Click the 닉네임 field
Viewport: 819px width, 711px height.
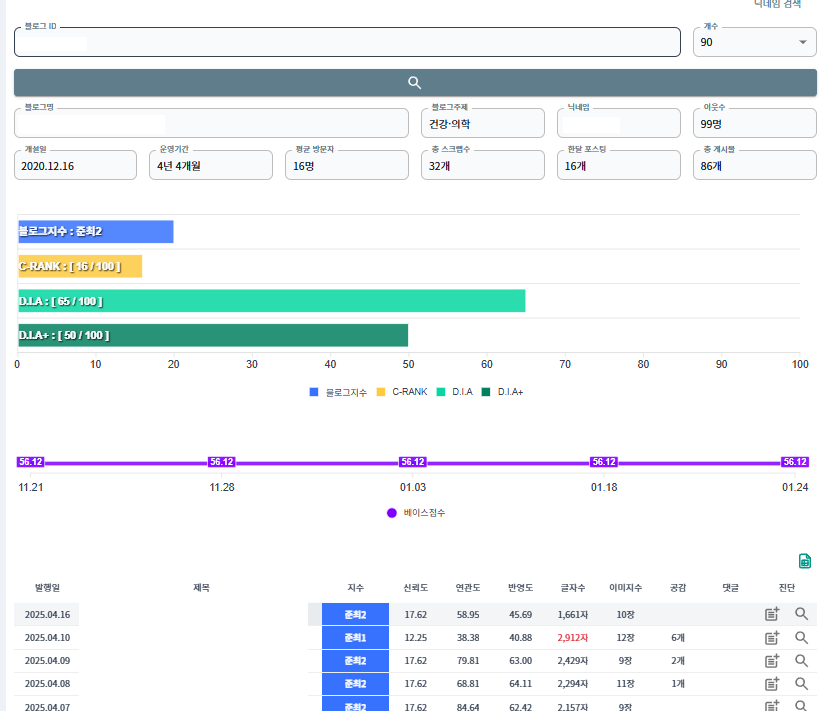click(619, 123)
